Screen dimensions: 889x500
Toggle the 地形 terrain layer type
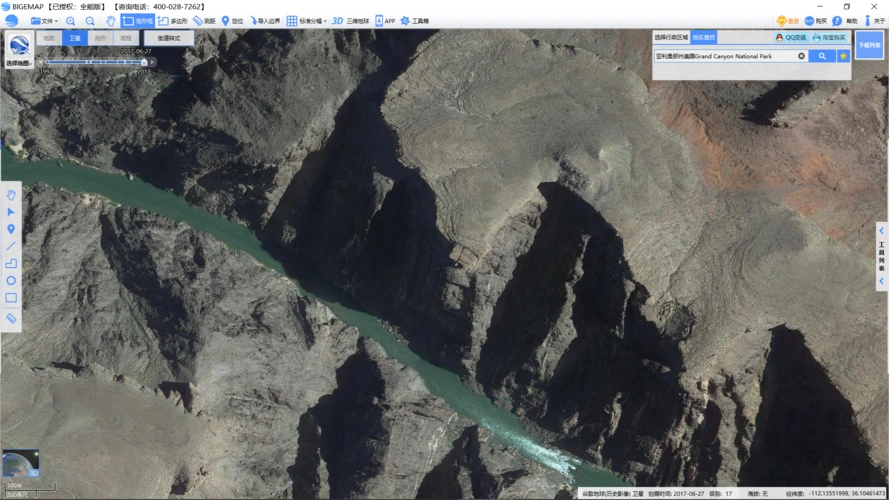click(x=100, y=38)
